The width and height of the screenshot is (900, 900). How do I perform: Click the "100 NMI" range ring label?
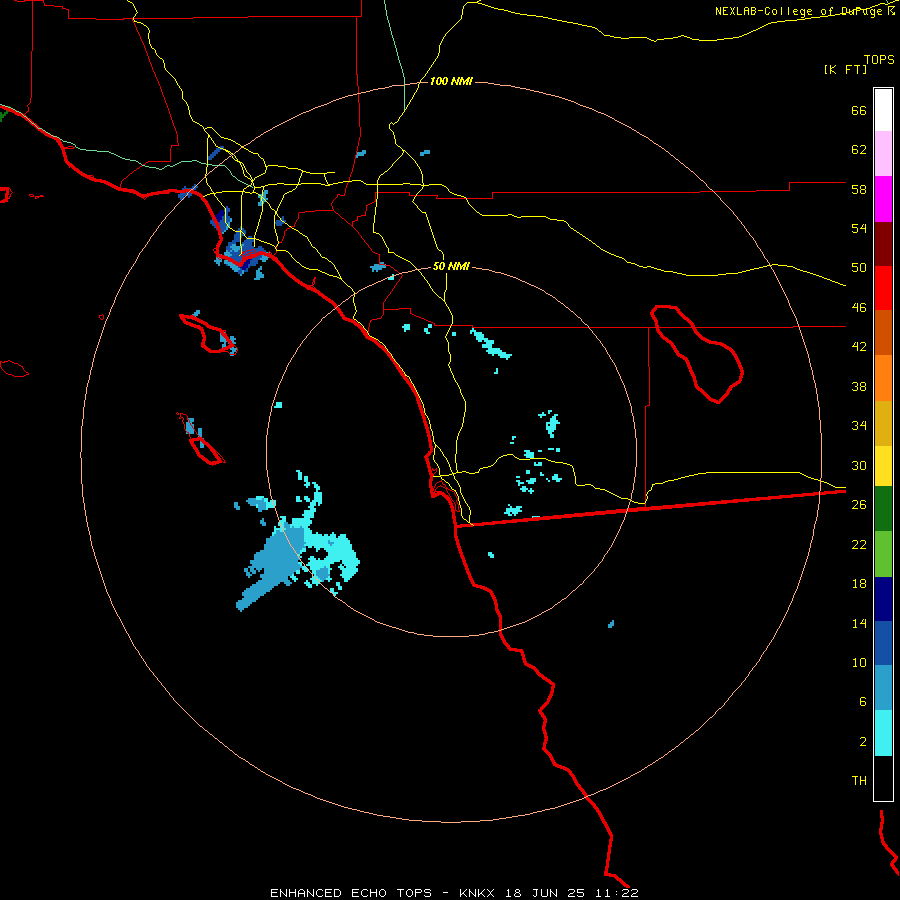pyautogui.click(x=451, y=82)
